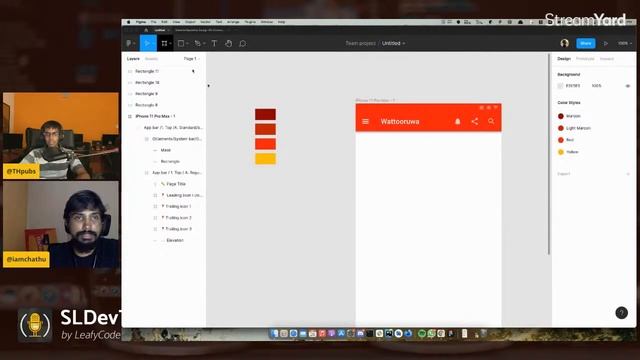Select the Text tool
The image size is (640, 360).
pyautogui.click(x=214, y=43)
